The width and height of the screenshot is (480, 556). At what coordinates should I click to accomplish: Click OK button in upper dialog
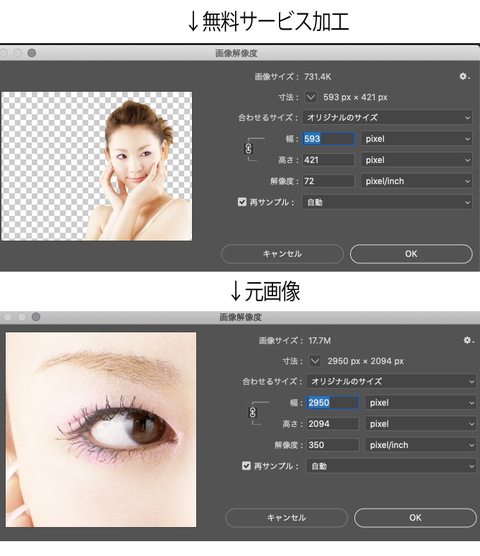click(411, 254)
